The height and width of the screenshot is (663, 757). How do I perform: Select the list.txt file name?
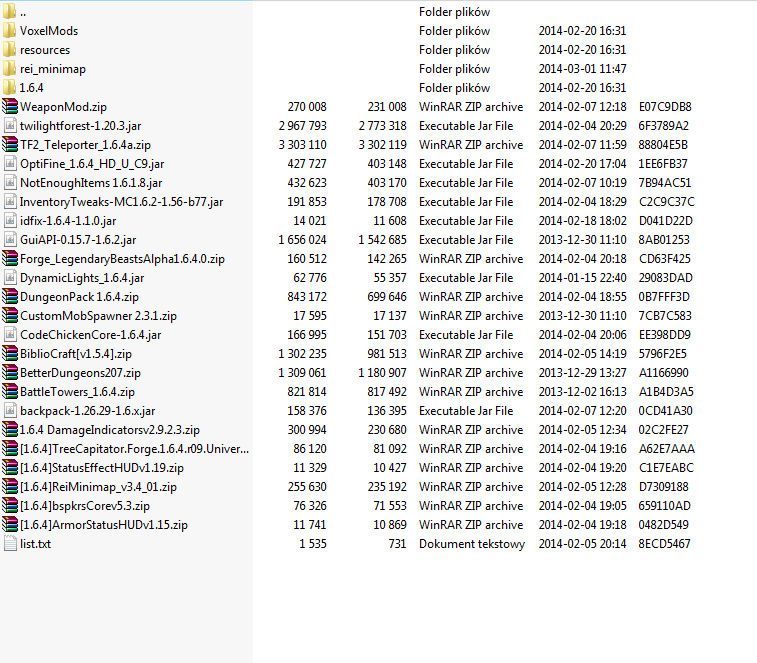click(35, 544)
